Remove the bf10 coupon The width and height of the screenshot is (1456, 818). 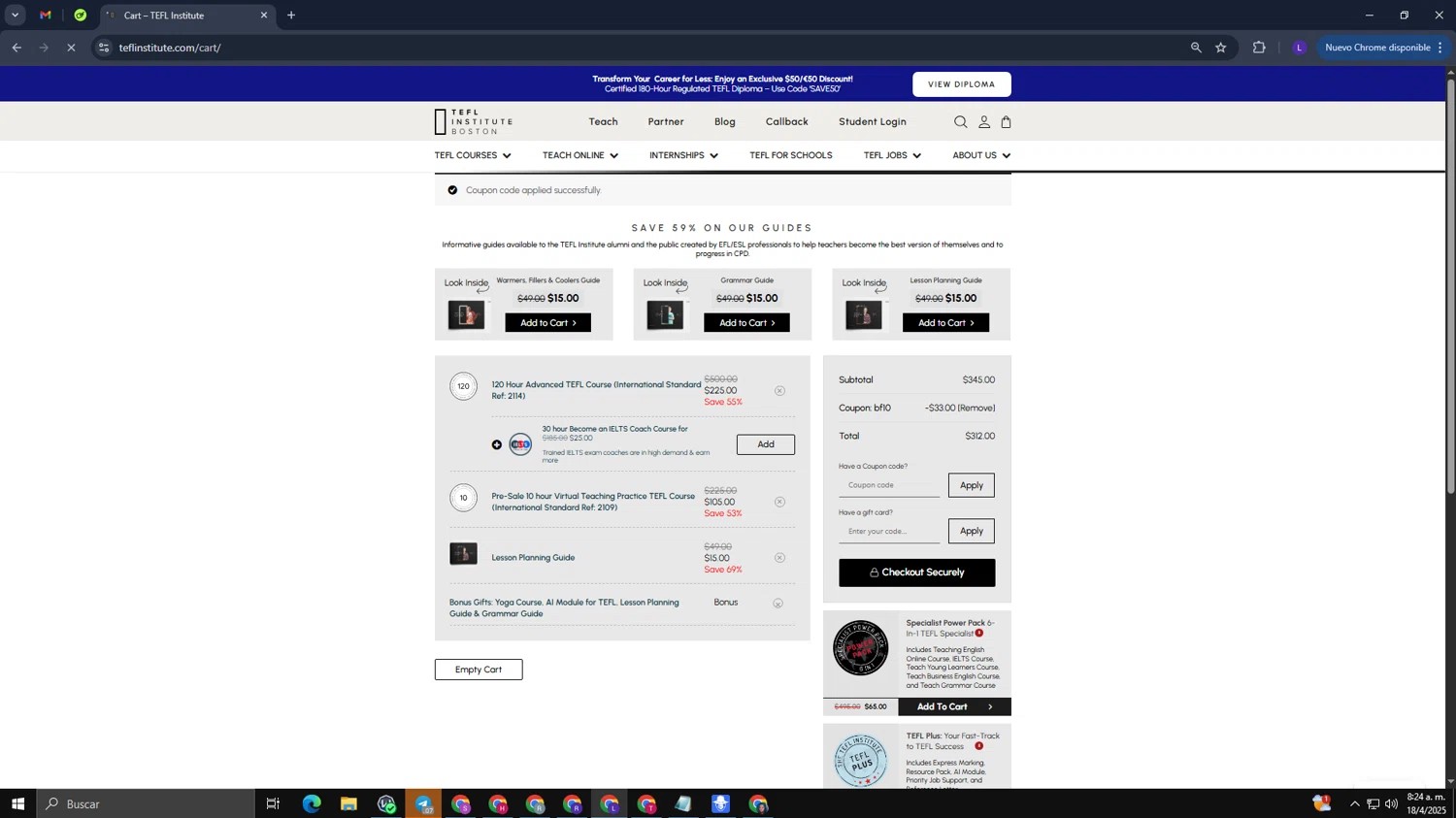[x=976, y=409]
